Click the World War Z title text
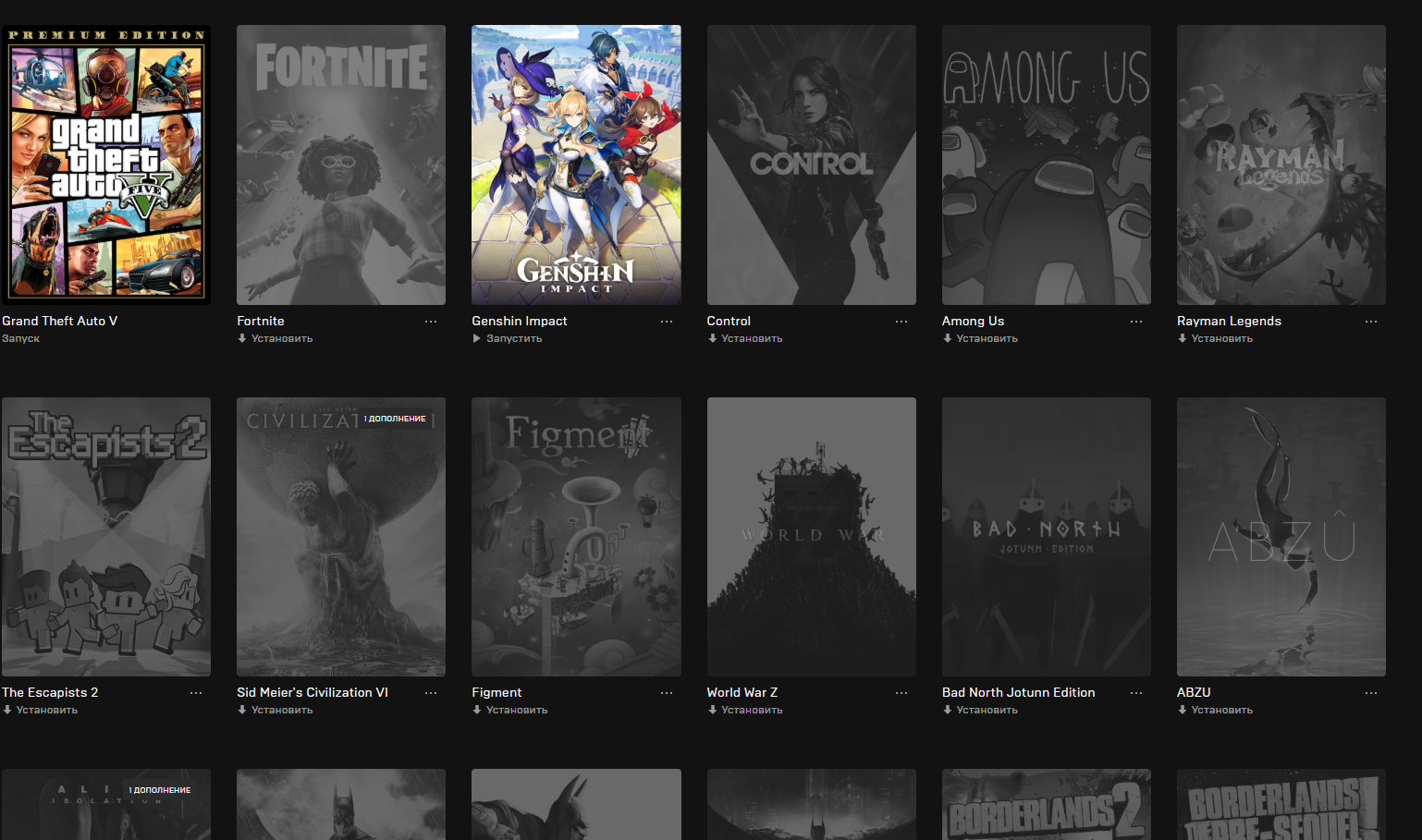Image resolution: width=1422 pixels, height=840 pixels. [x=742, y=692]
